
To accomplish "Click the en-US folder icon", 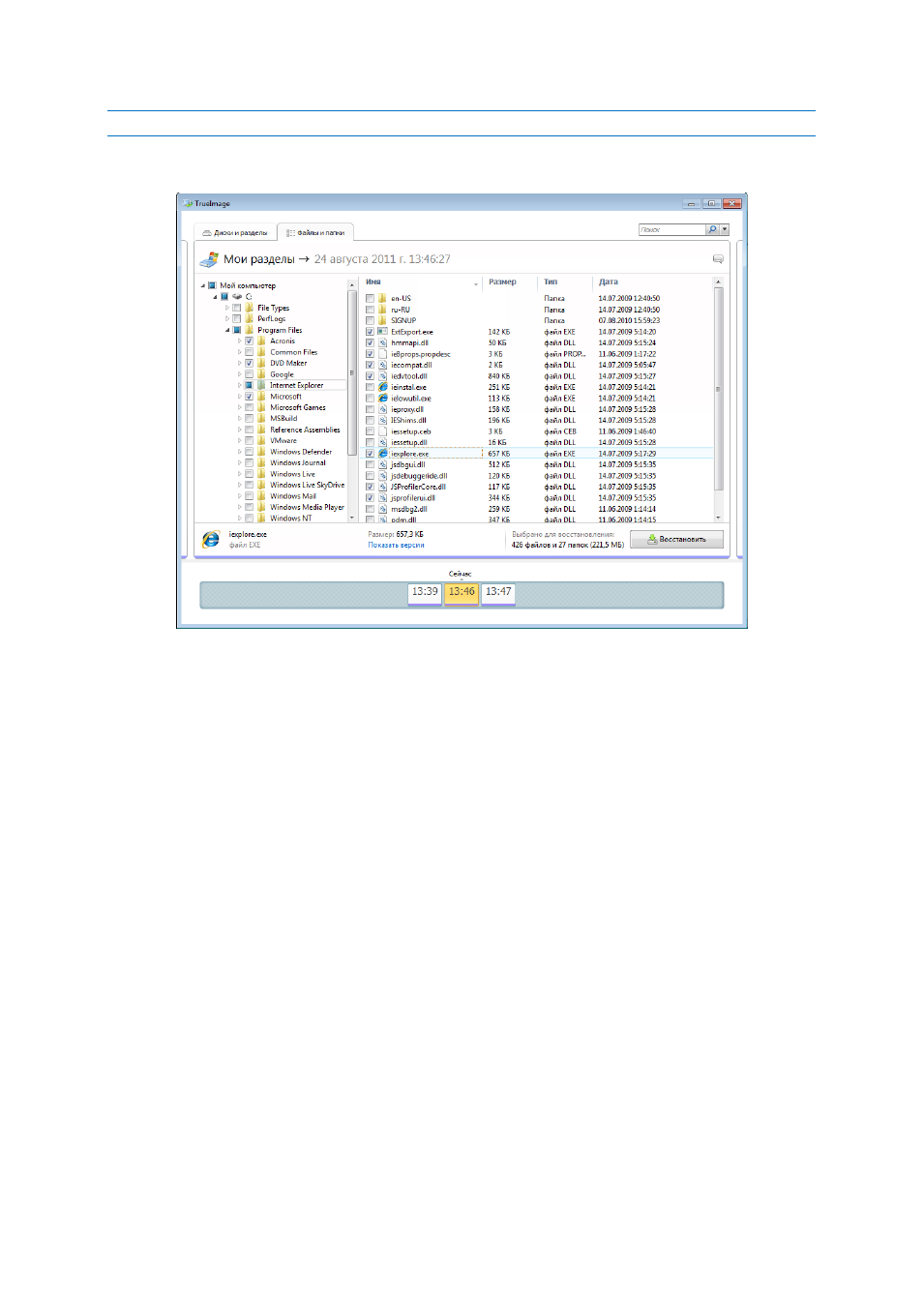I will pos(383,299).
